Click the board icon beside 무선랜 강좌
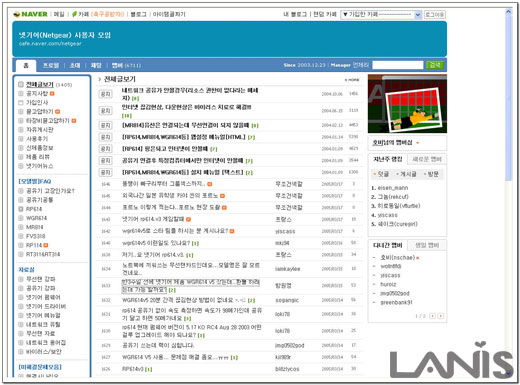This screenshot has height=385, width=520. [x=21, y=279]
